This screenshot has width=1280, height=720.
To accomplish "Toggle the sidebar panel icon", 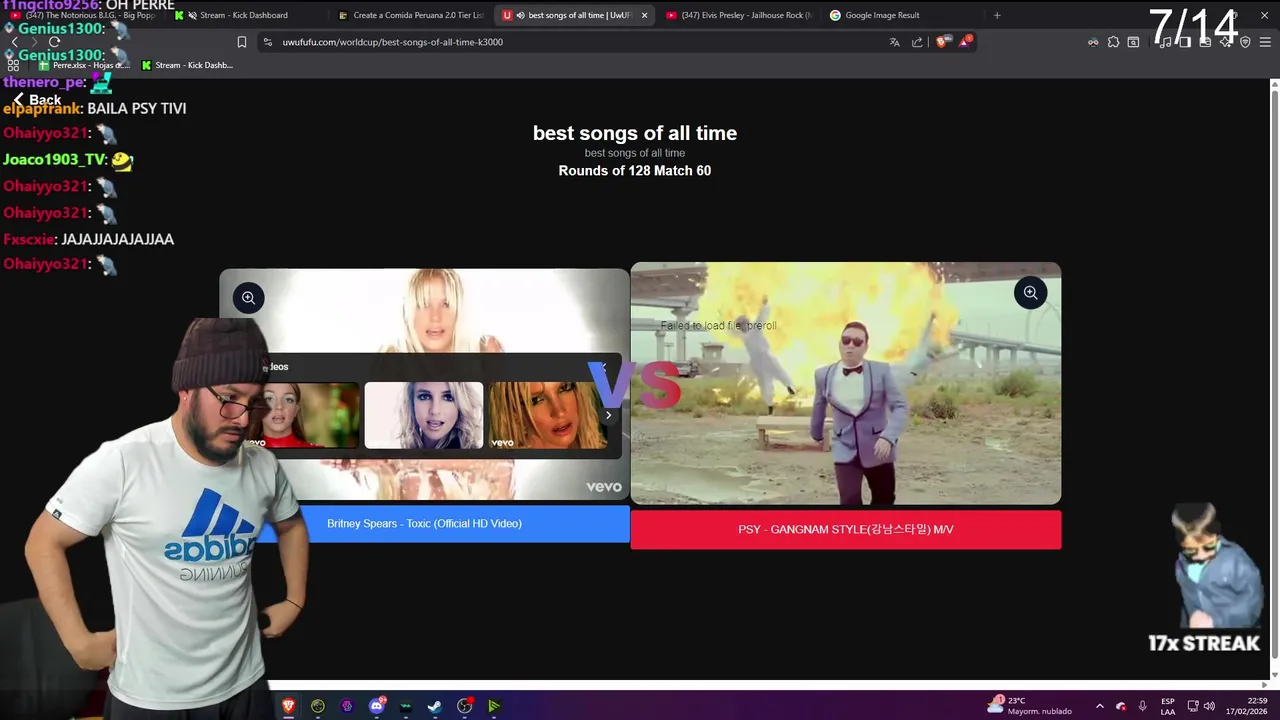I will (1185, 42).
